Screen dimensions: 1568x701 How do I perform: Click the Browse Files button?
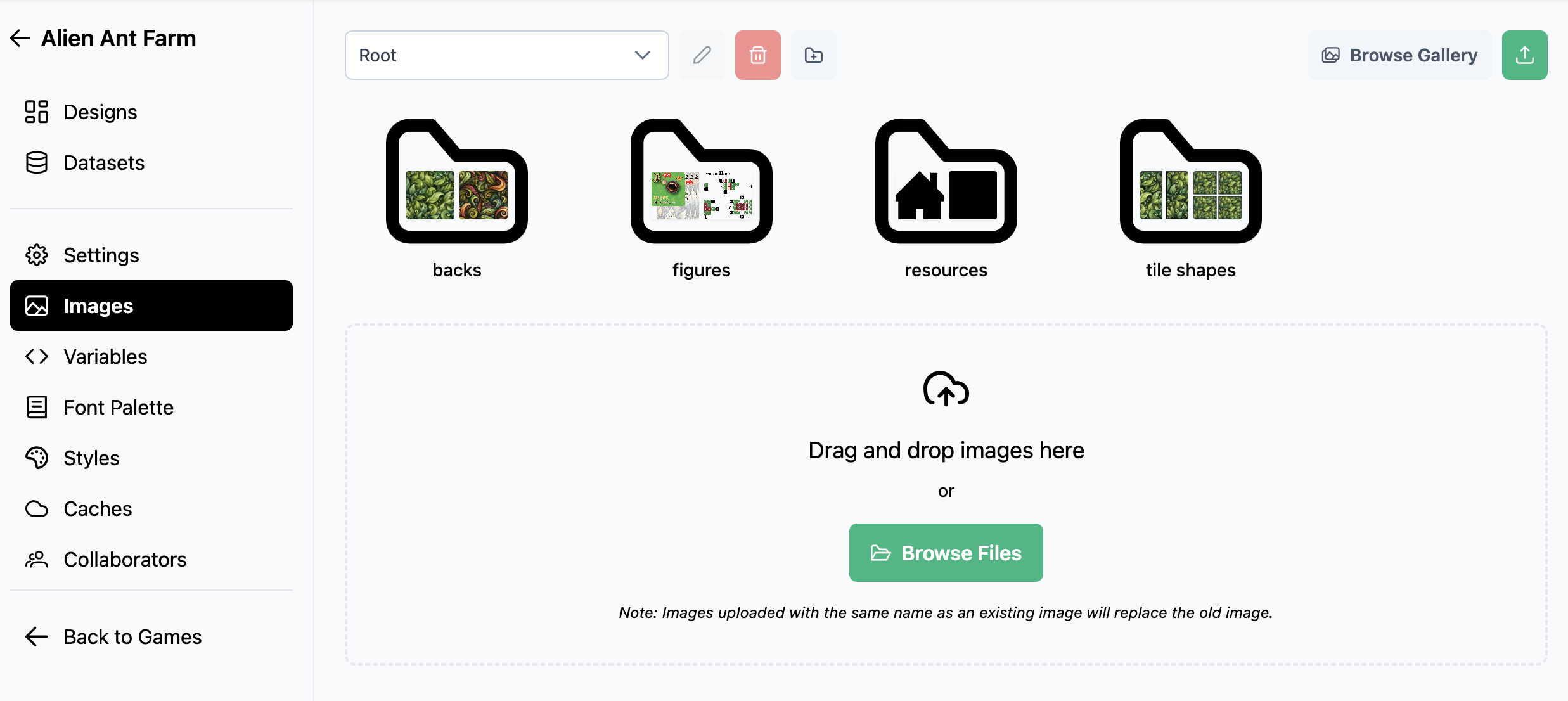coord(946,553)
